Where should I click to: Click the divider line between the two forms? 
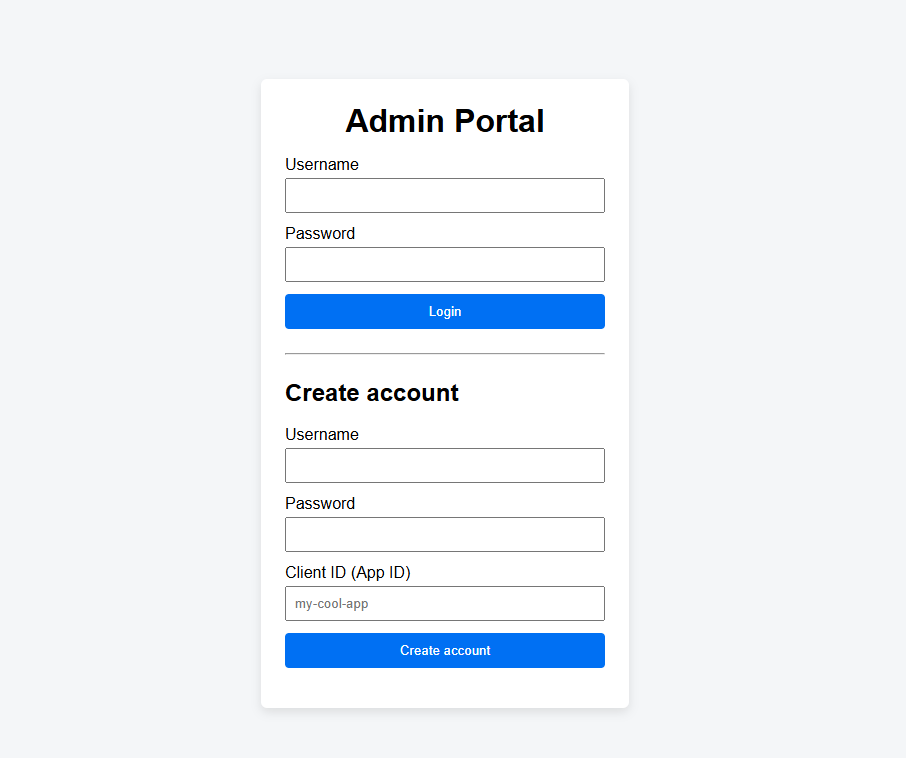(444, 352)
